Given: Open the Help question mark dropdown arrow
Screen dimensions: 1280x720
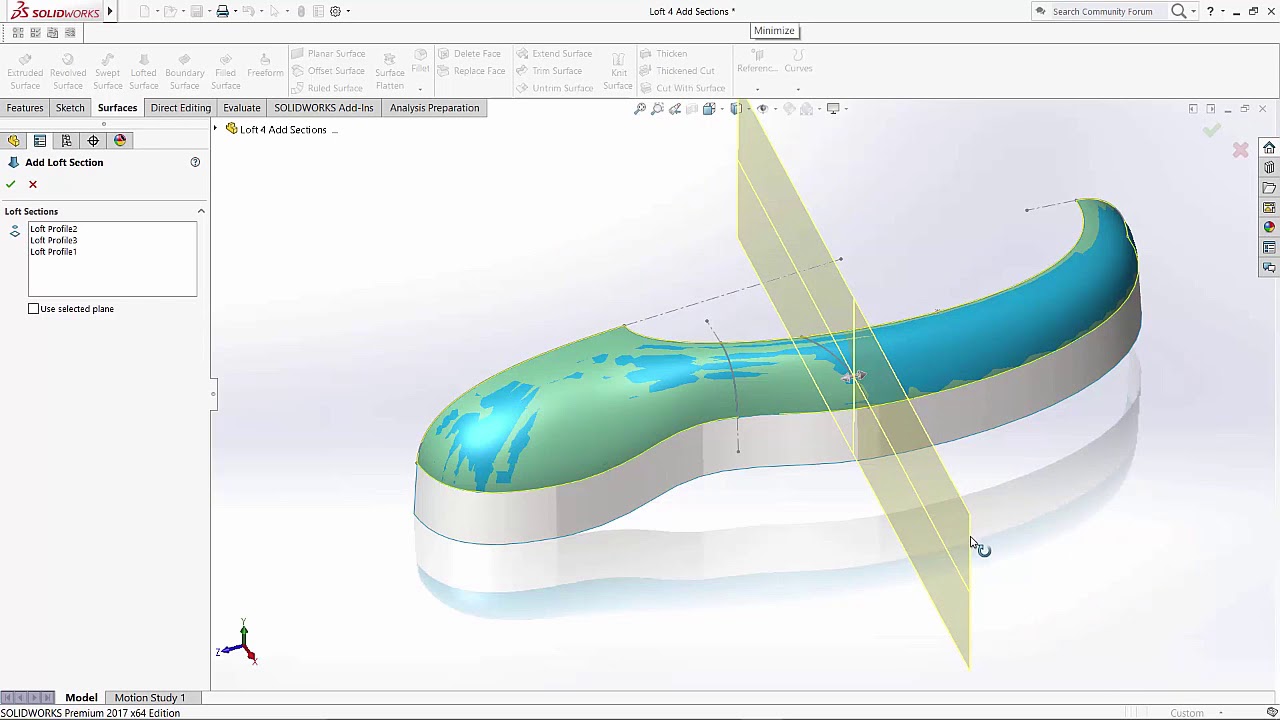Looking at the screenshot, I should (1222, 11).
